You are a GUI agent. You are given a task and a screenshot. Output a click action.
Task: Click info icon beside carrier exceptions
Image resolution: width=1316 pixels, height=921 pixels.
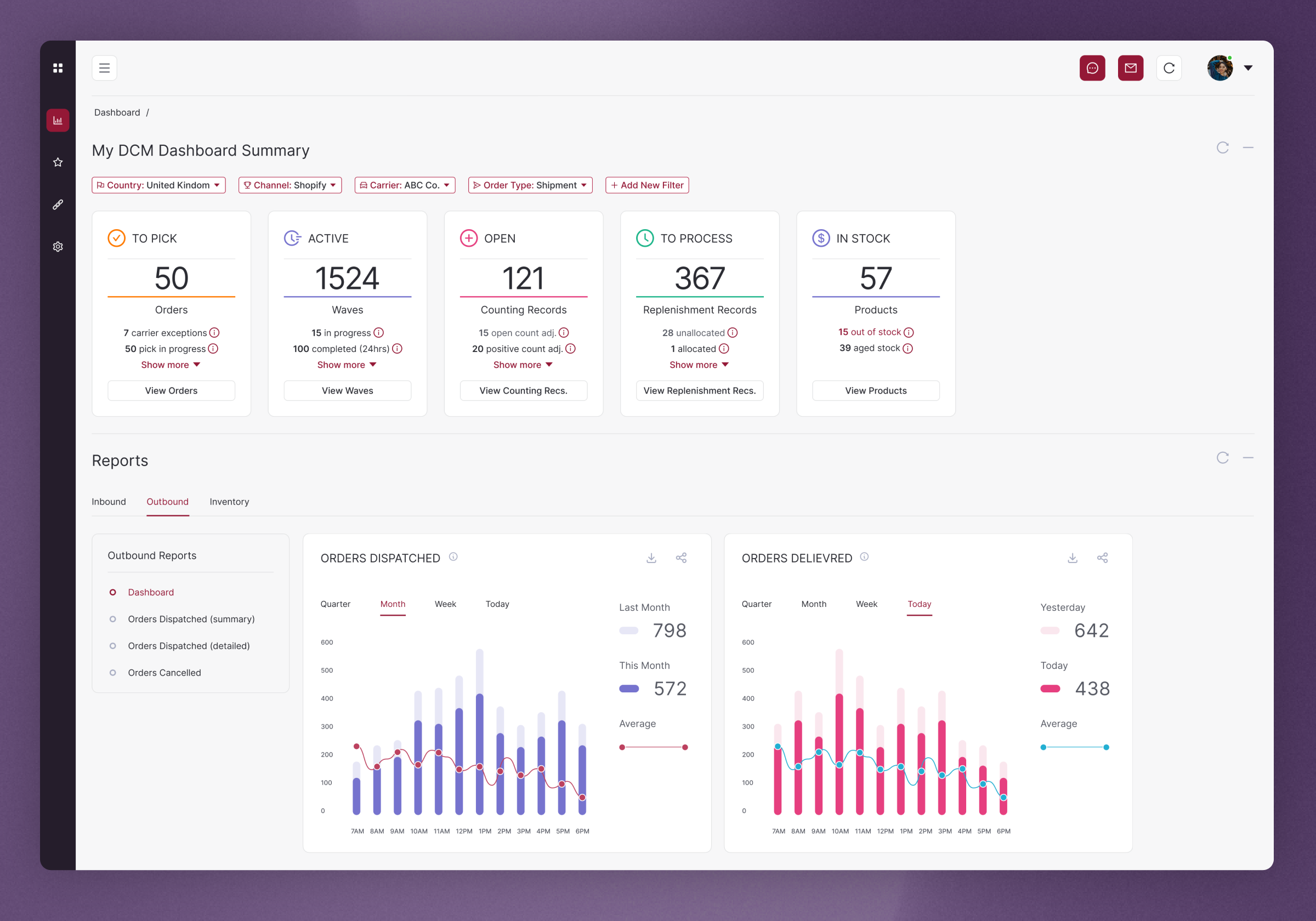[214, 332]
